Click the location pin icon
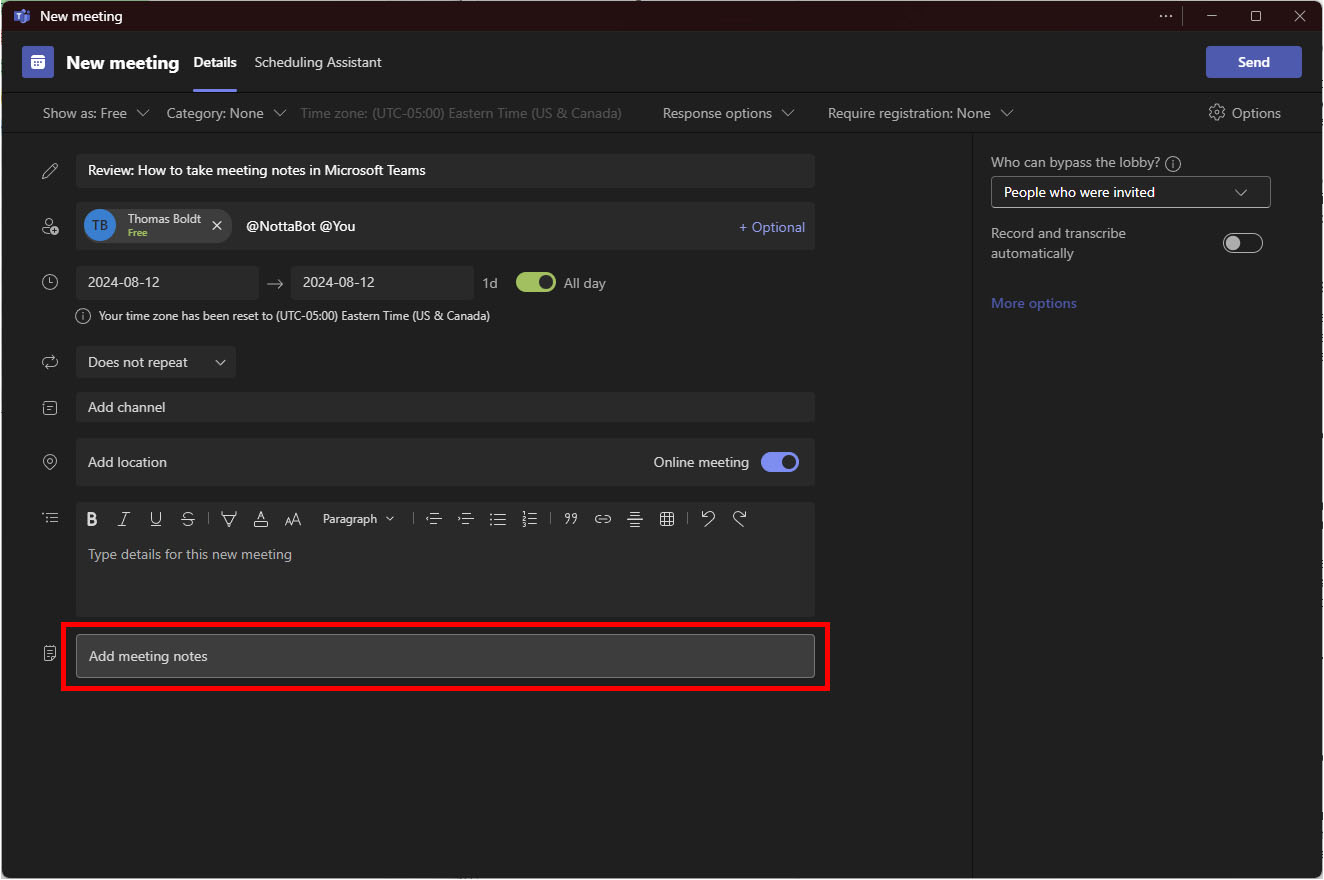This screenshot has width=1324, height=880. 50,462
